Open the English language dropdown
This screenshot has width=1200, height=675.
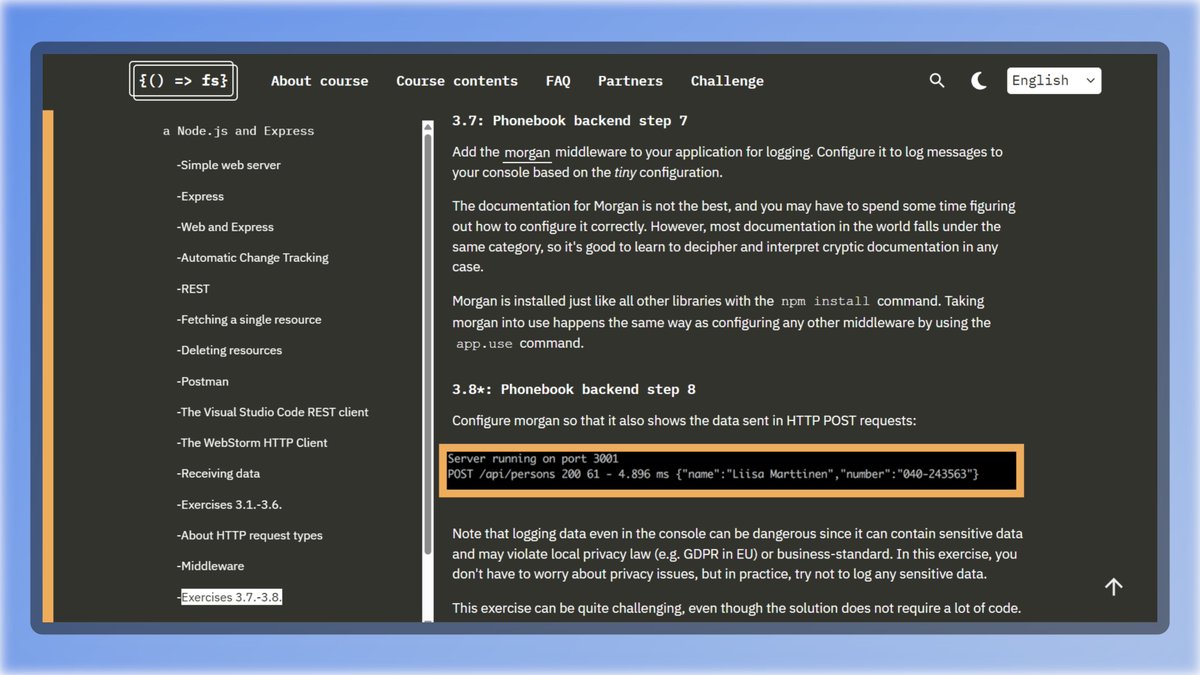point(1054,80)
